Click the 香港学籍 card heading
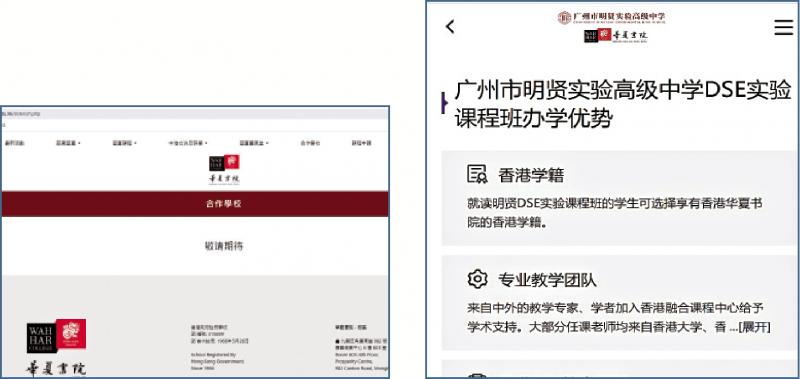This screenshot has width=800, height=379. [x=531, y=175]
